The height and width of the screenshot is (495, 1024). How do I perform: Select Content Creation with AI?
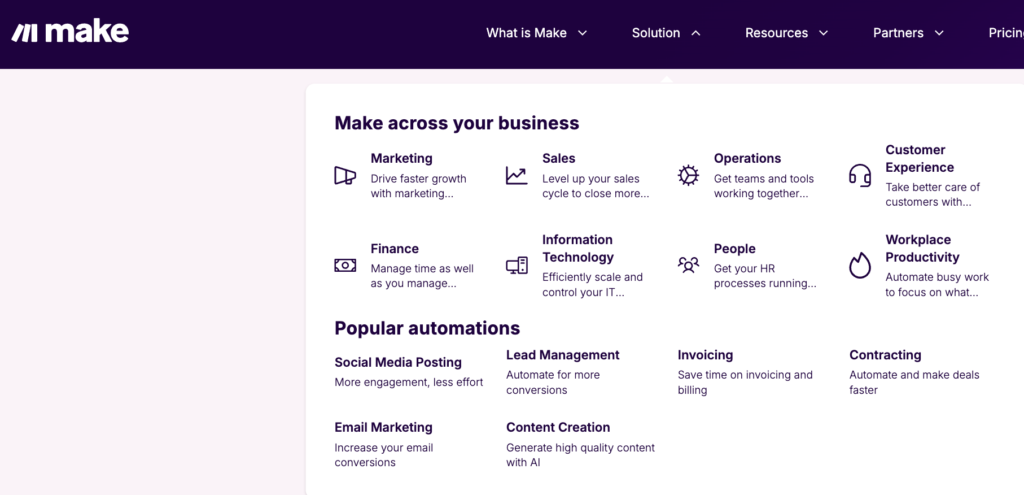tap(558, 427)
